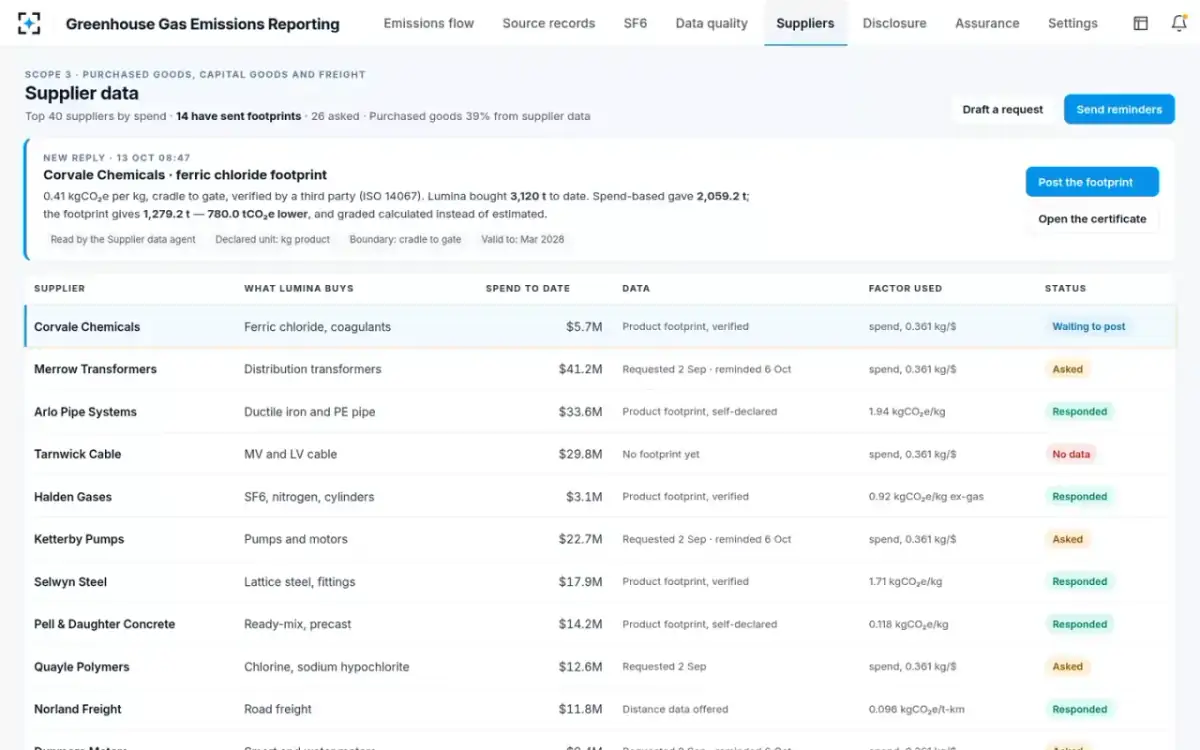Select Ketterby Pumps supplier name
The height and width of the screenshot is (750, 1200).
pyautogui.click(x=79, y=539)
